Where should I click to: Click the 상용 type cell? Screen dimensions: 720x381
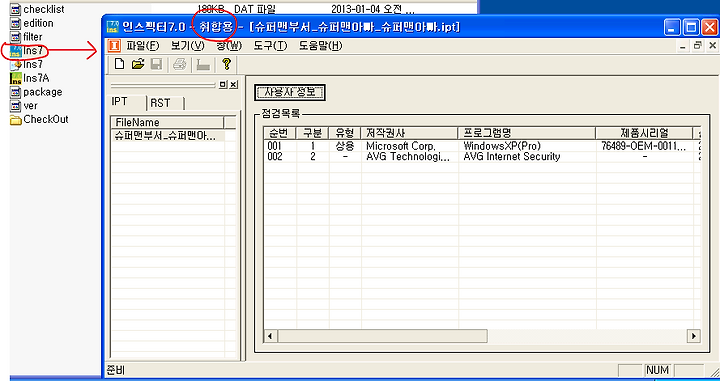345,146
